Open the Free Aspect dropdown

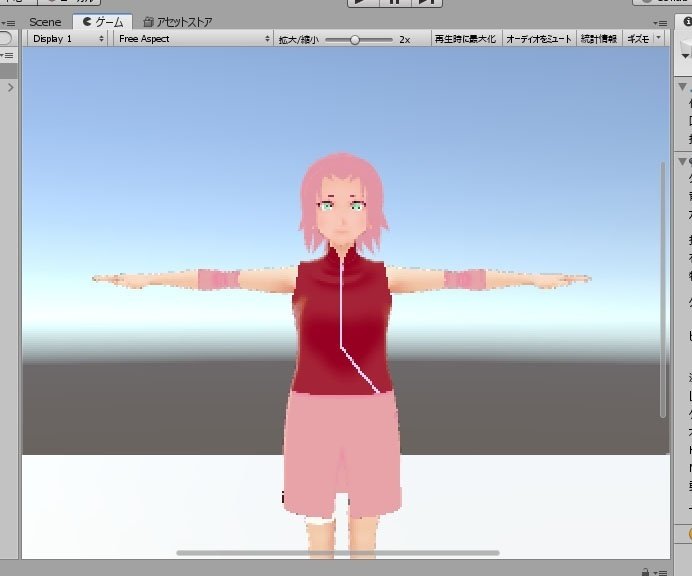(193, 39)
